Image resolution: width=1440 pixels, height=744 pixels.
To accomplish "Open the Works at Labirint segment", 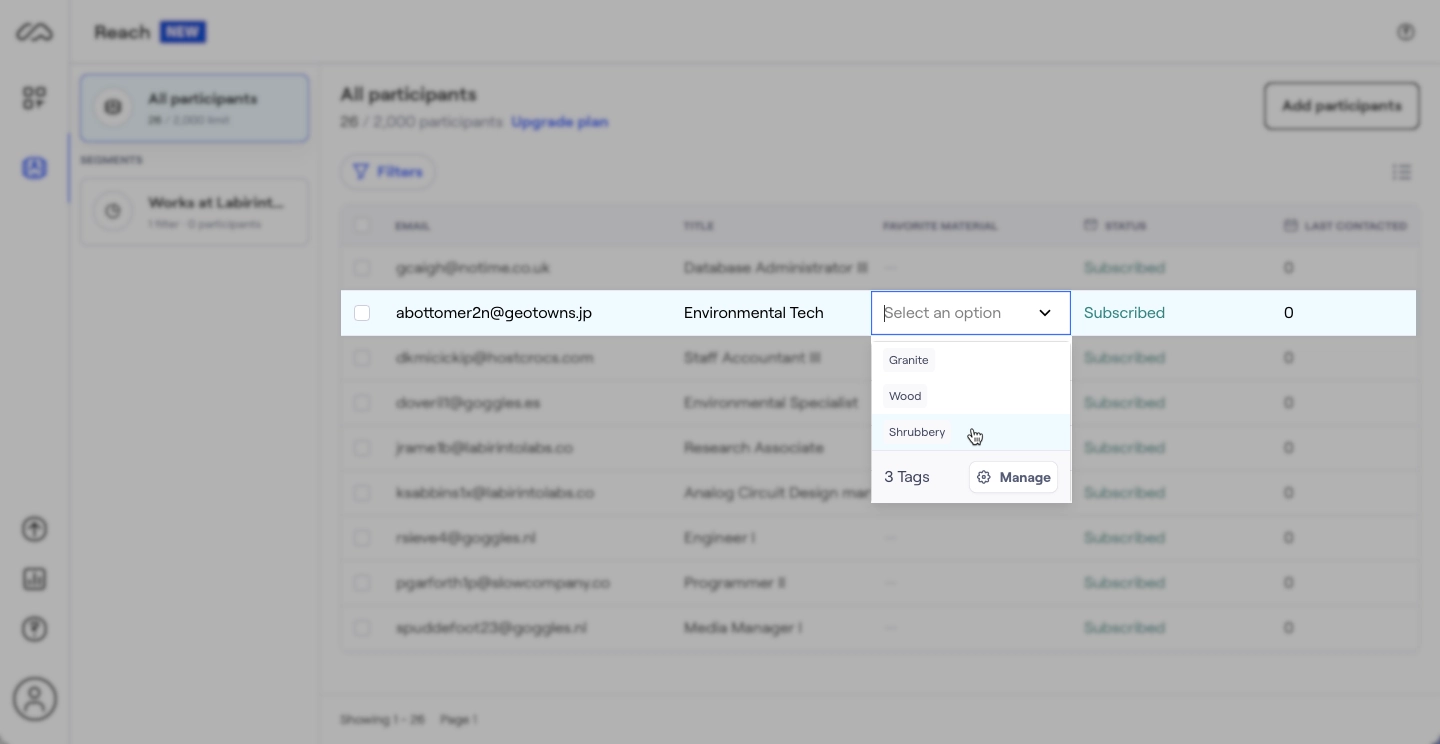I will [194, 211].
